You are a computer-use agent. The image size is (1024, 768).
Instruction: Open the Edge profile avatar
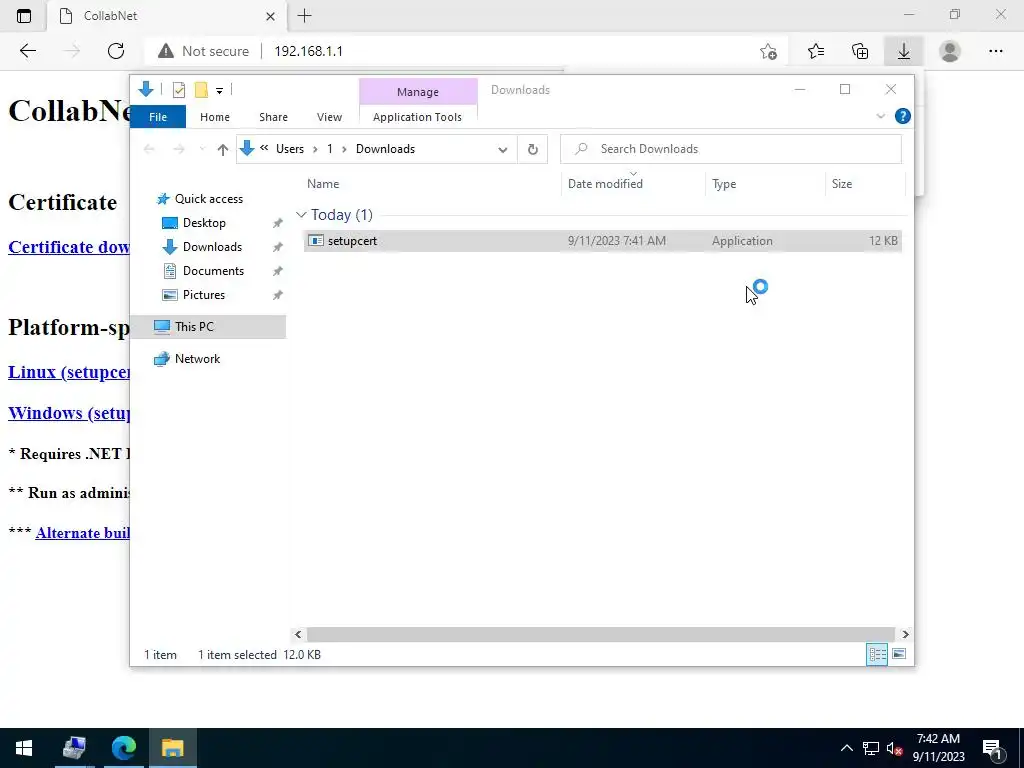[x=950, y=51]
